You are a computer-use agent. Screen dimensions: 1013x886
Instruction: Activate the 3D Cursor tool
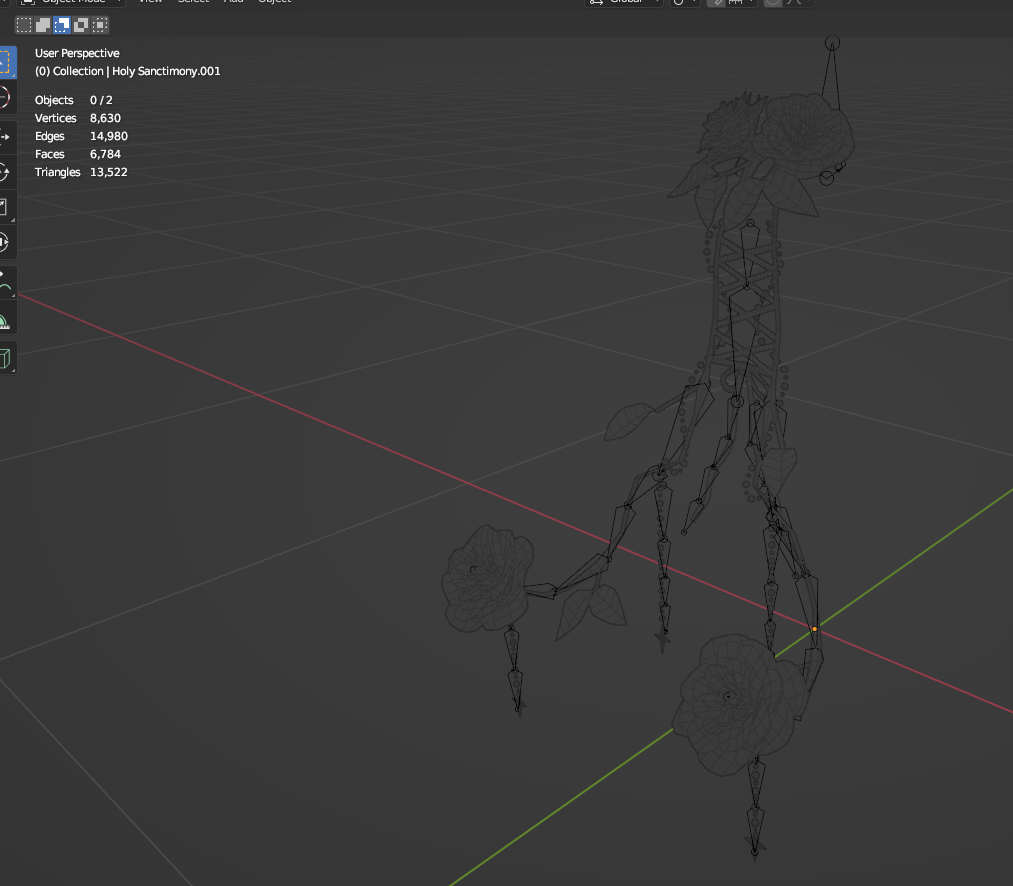pos(6,98)
